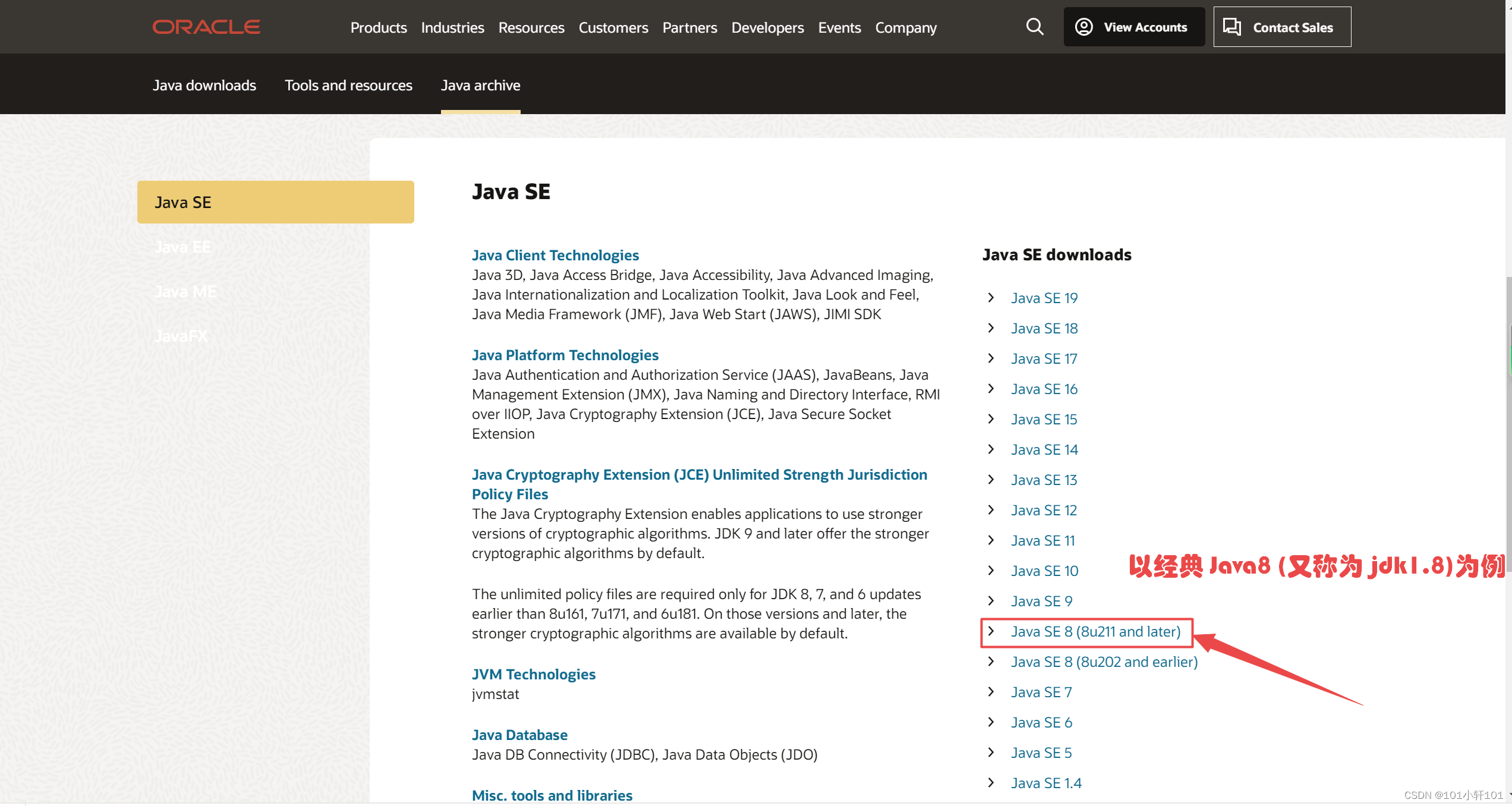
Task: Select Java EE in the sidebar
Action: [183, 247]
